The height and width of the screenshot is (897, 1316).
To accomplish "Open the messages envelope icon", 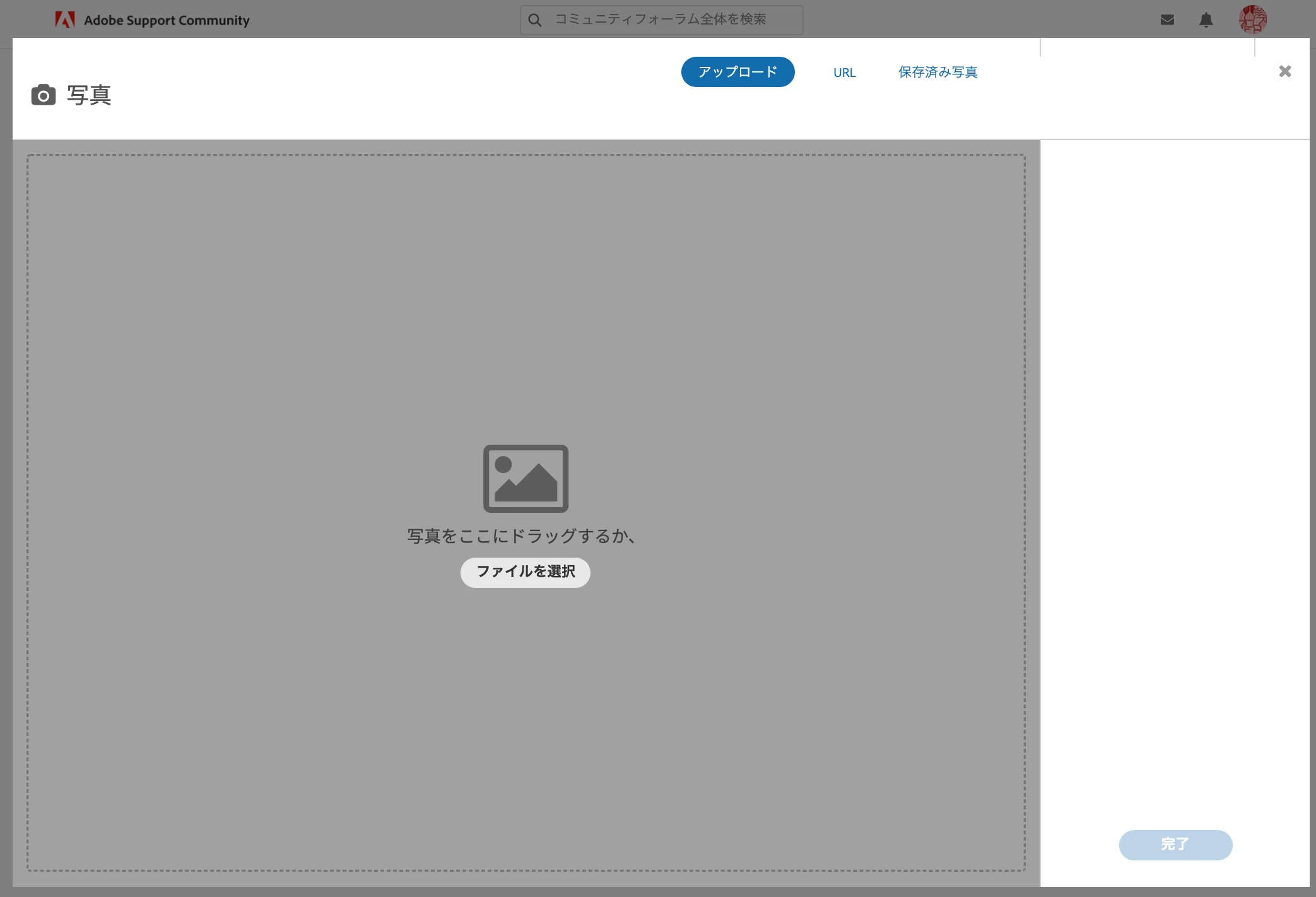I will 1168,20.
